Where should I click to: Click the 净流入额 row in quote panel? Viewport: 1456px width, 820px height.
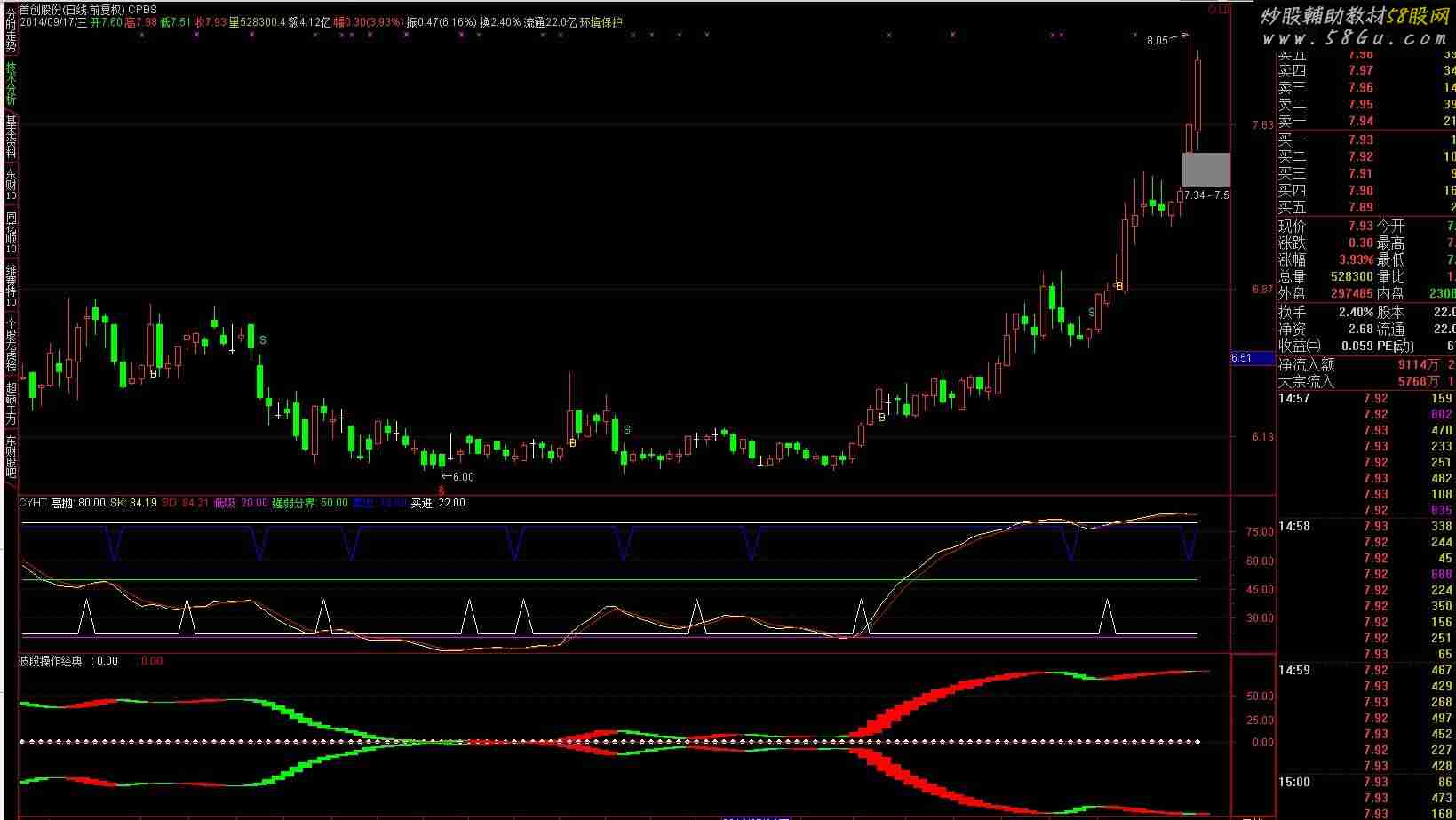tap(1365, 364)
